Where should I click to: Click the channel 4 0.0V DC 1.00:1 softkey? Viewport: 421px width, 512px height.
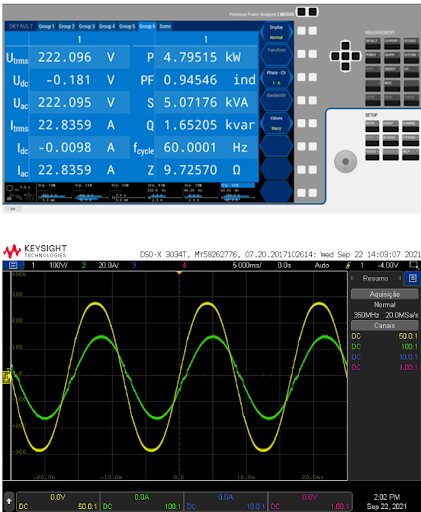pos(310,501)
